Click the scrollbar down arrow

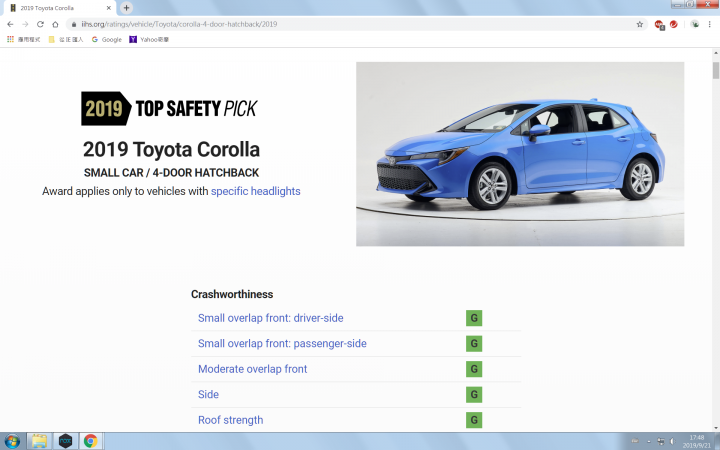715,428
